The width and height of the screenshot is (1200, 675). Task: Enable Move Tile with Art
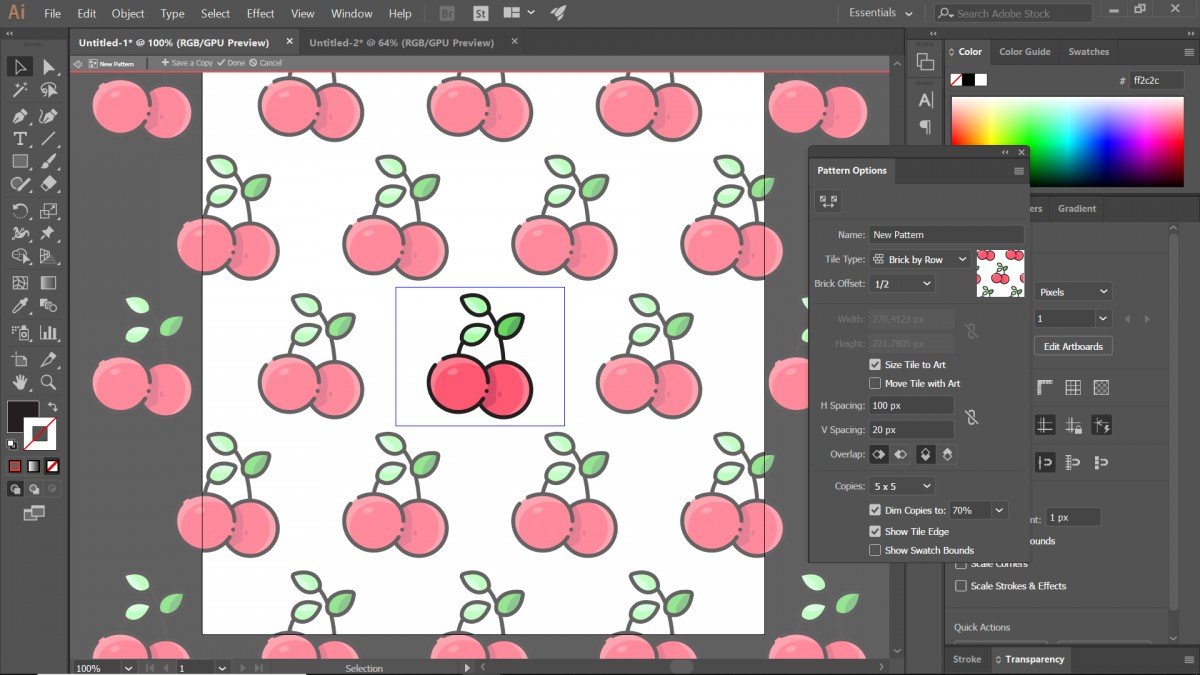[x=875, y=383]
